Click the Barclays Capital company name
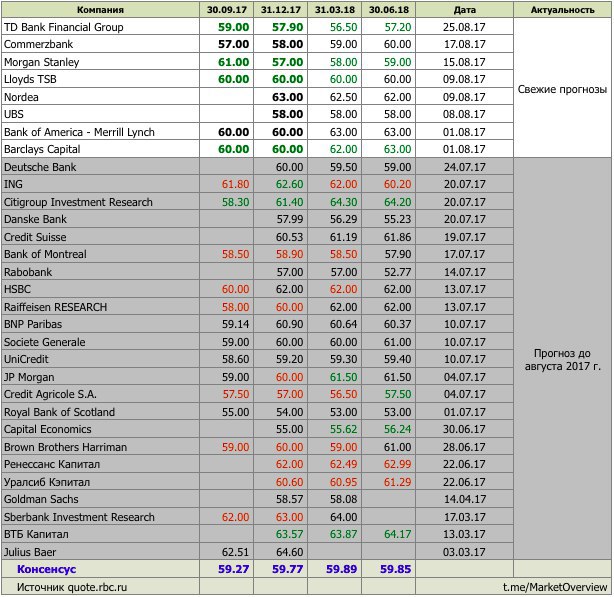Viewport: 614px width, 597px height. pyautogui.click(x=42, y=150)
